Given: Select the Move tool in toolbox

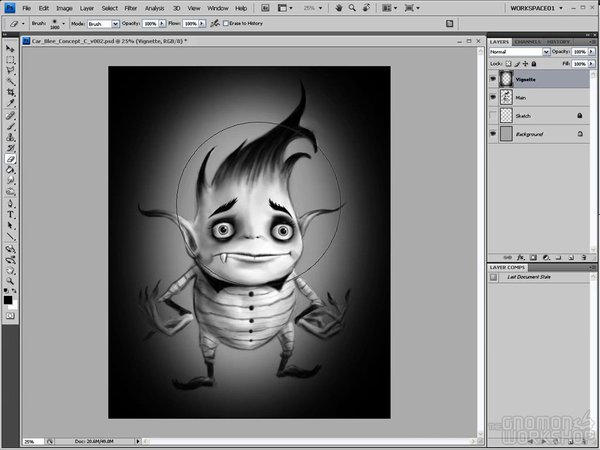Looking at the screenshot, I should [x=11, y=49].
